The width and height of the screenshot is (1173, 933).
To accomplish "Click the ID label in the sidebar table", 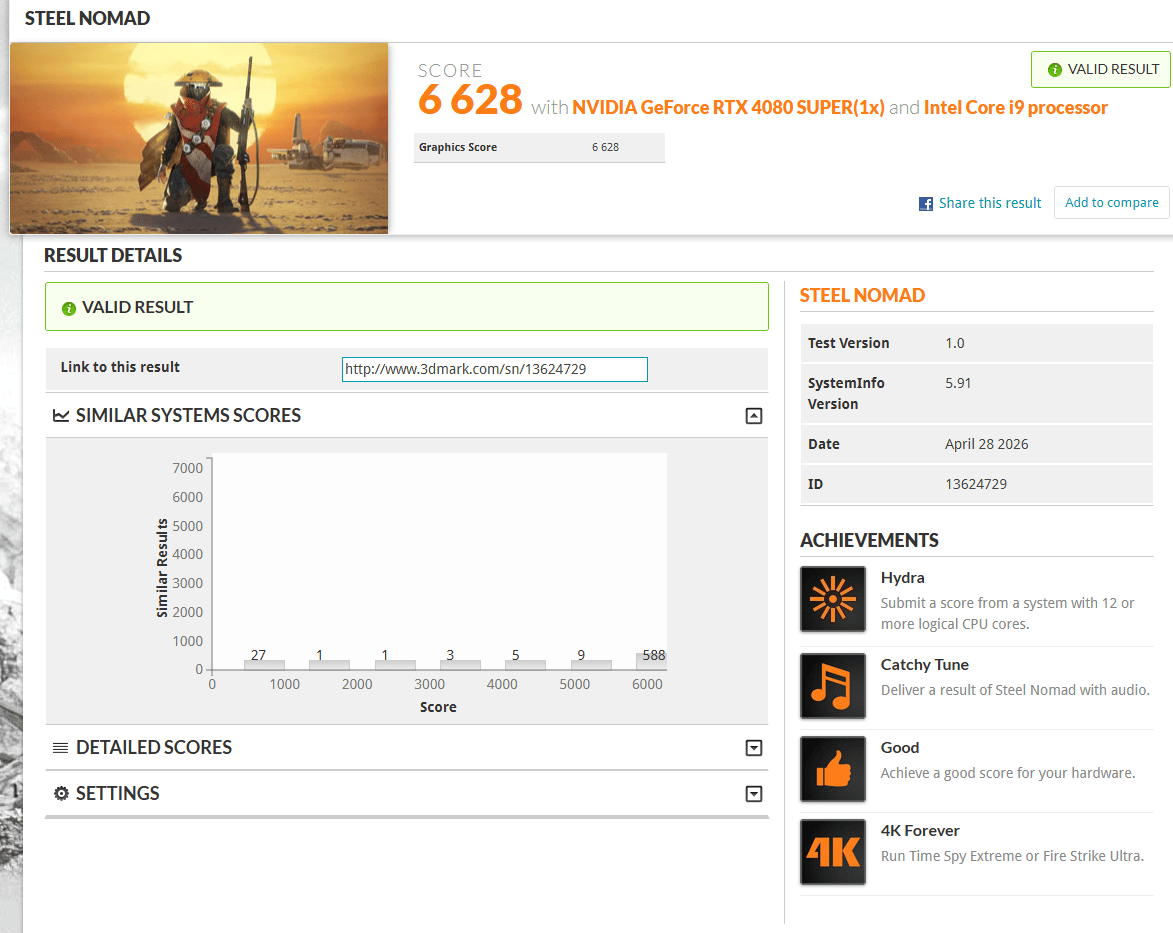I will tap(815, 484).
